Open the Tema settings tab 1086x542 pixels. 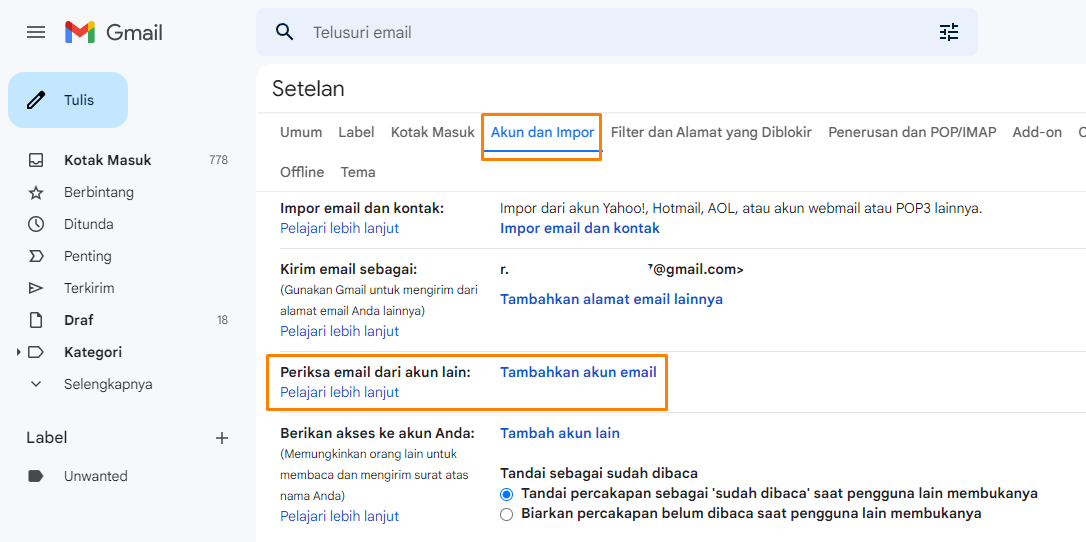pyautogui.click(x=358, y=172)
